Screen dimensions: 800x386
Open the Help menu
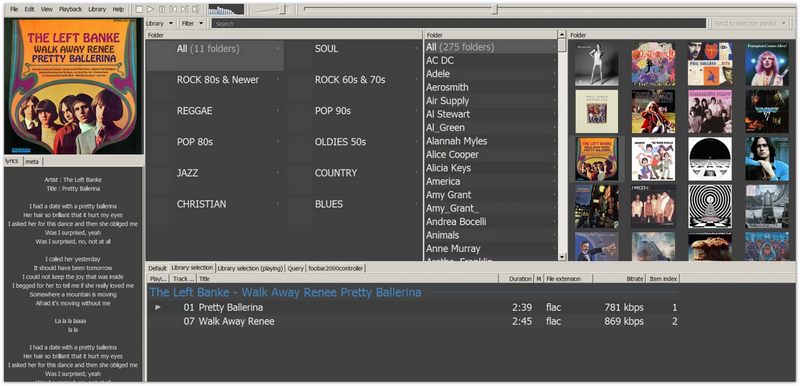118,9
